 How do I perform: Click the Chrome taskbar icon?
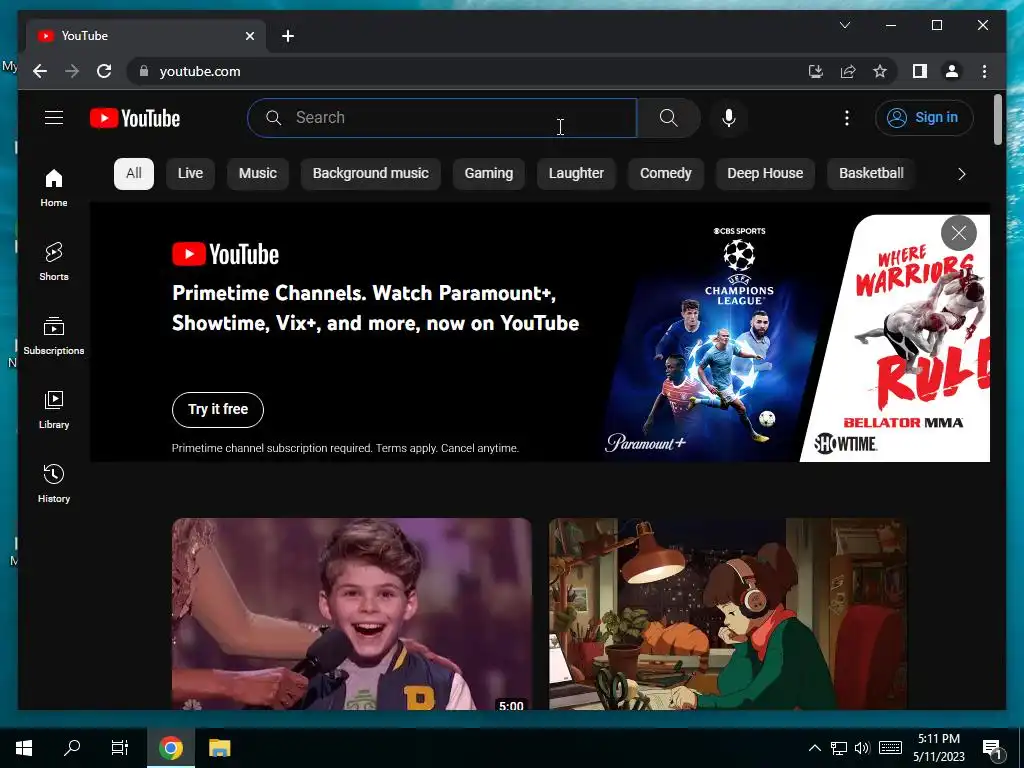[170, 748]
